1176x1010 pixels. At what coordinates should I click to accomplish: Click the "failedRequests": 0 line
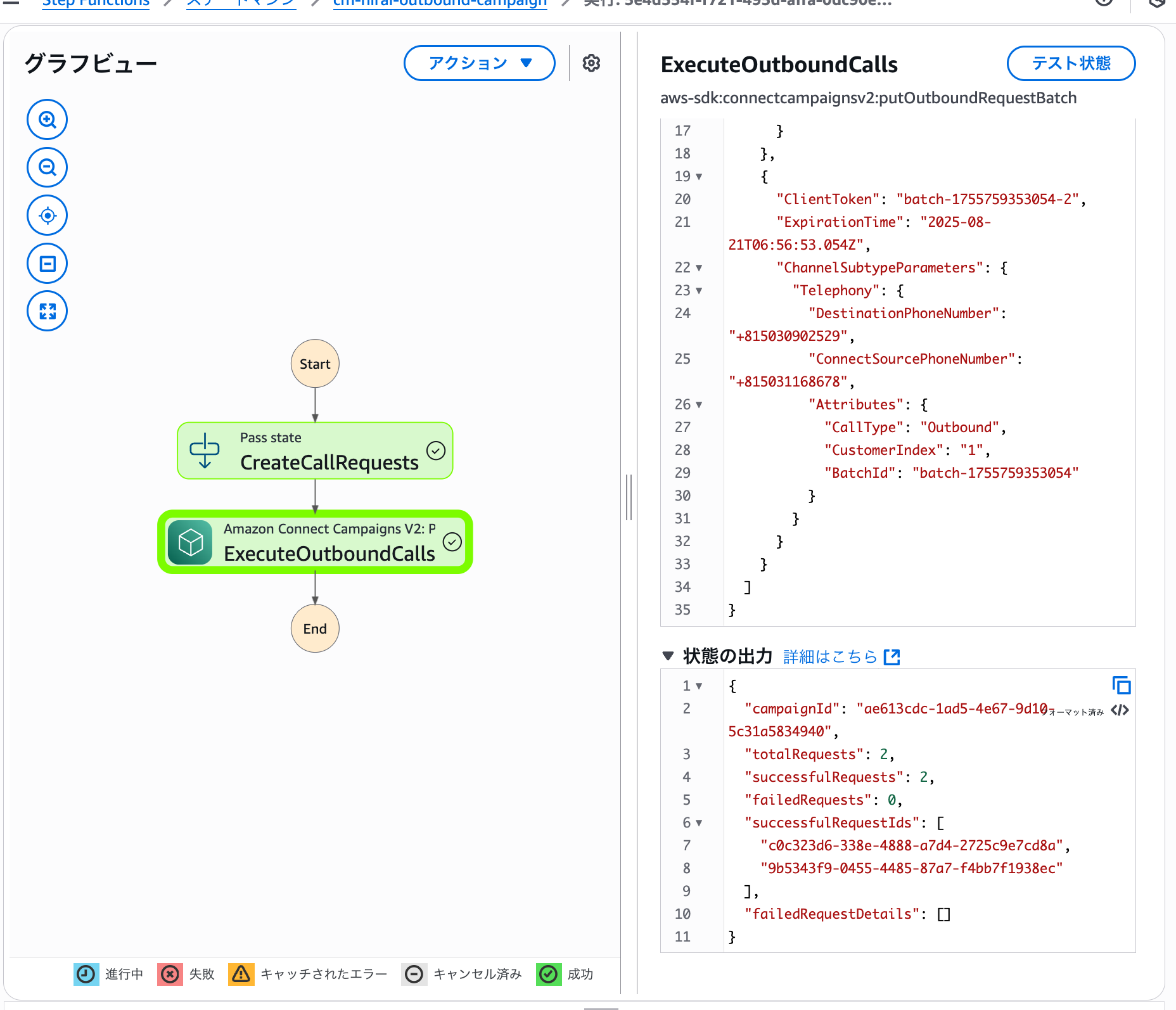(x=823, y=800)
